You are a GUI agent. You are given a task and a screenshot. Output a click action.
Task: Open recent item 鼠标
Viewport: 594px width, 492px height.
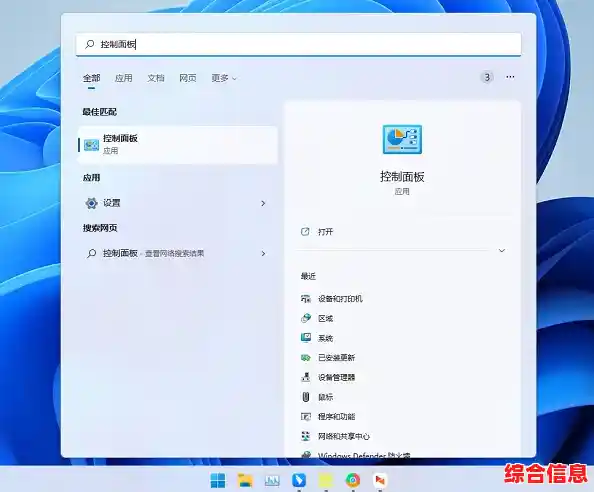[x=325, y=397]
